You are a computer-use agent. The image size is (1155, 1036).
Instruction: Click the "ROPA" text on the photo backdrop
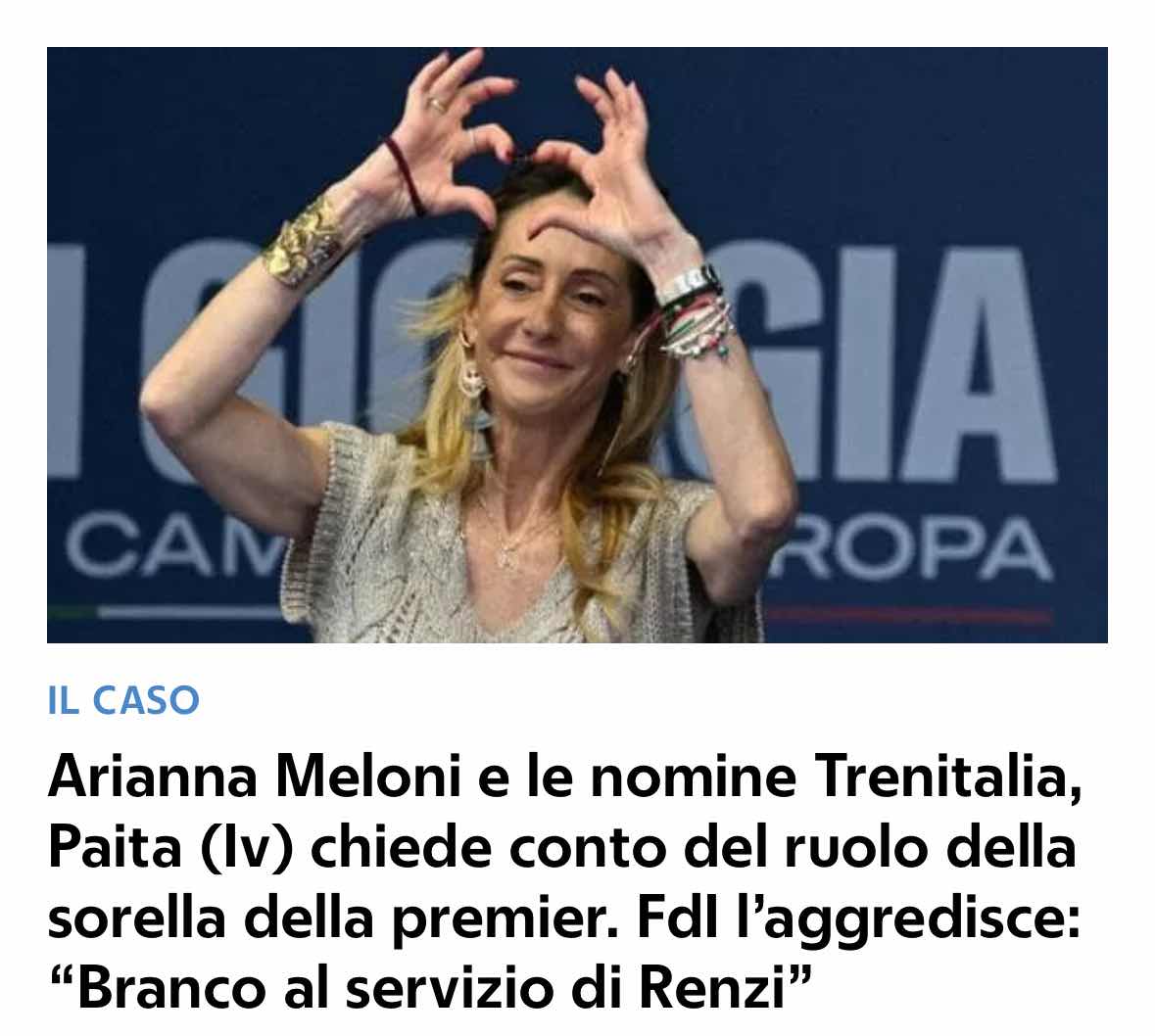pos(910,548)
